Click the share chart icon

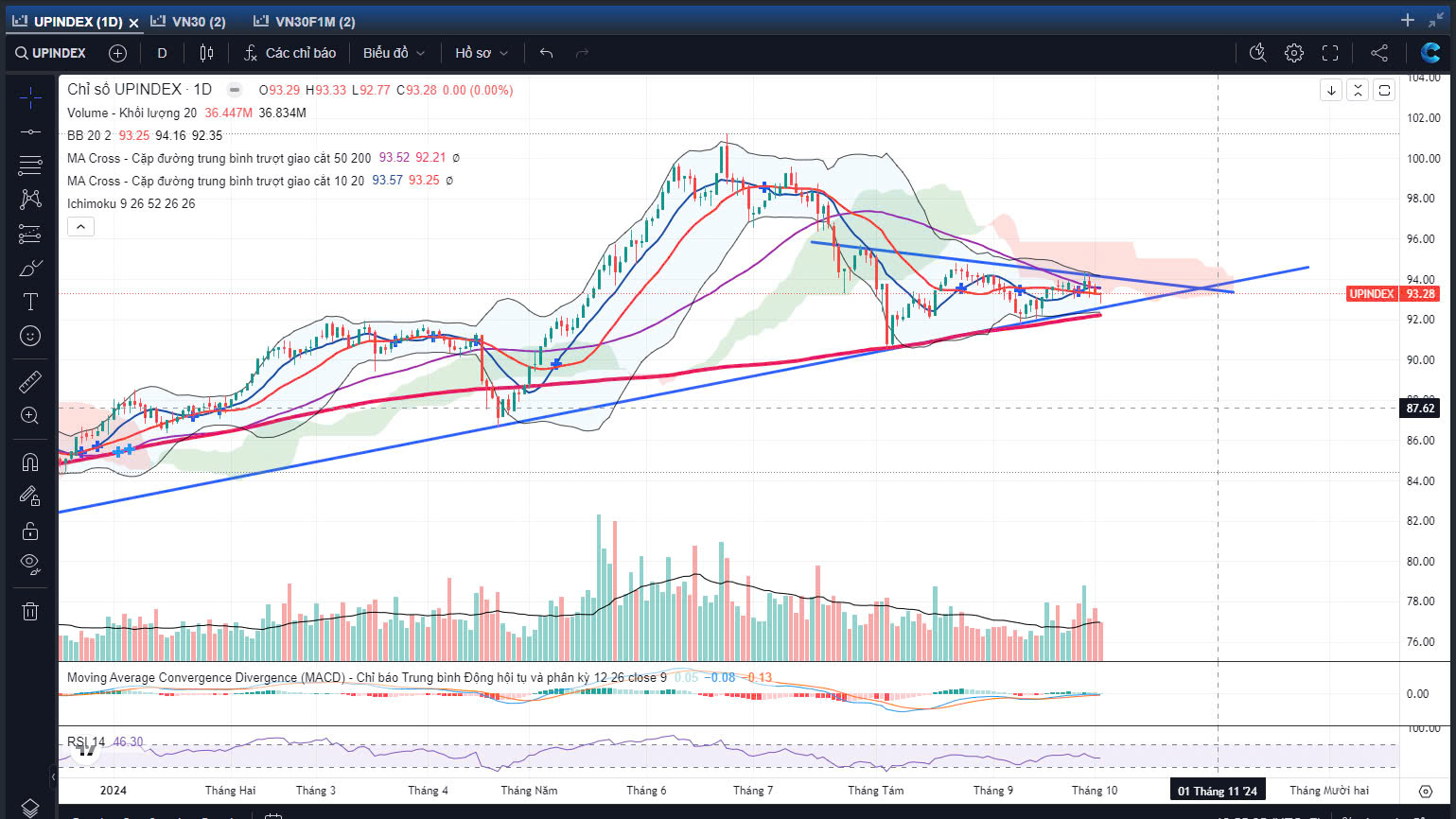click(1379, 53)
